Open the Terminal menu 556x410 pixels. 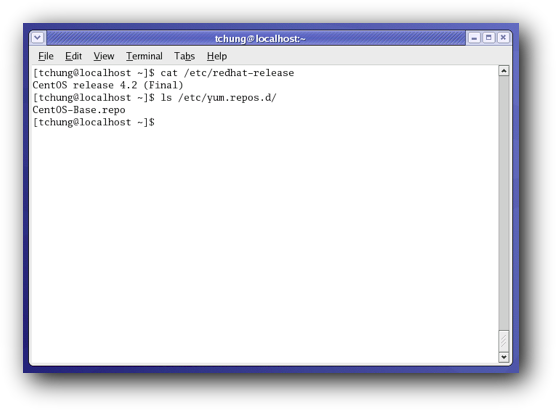[x=144, y=56]
